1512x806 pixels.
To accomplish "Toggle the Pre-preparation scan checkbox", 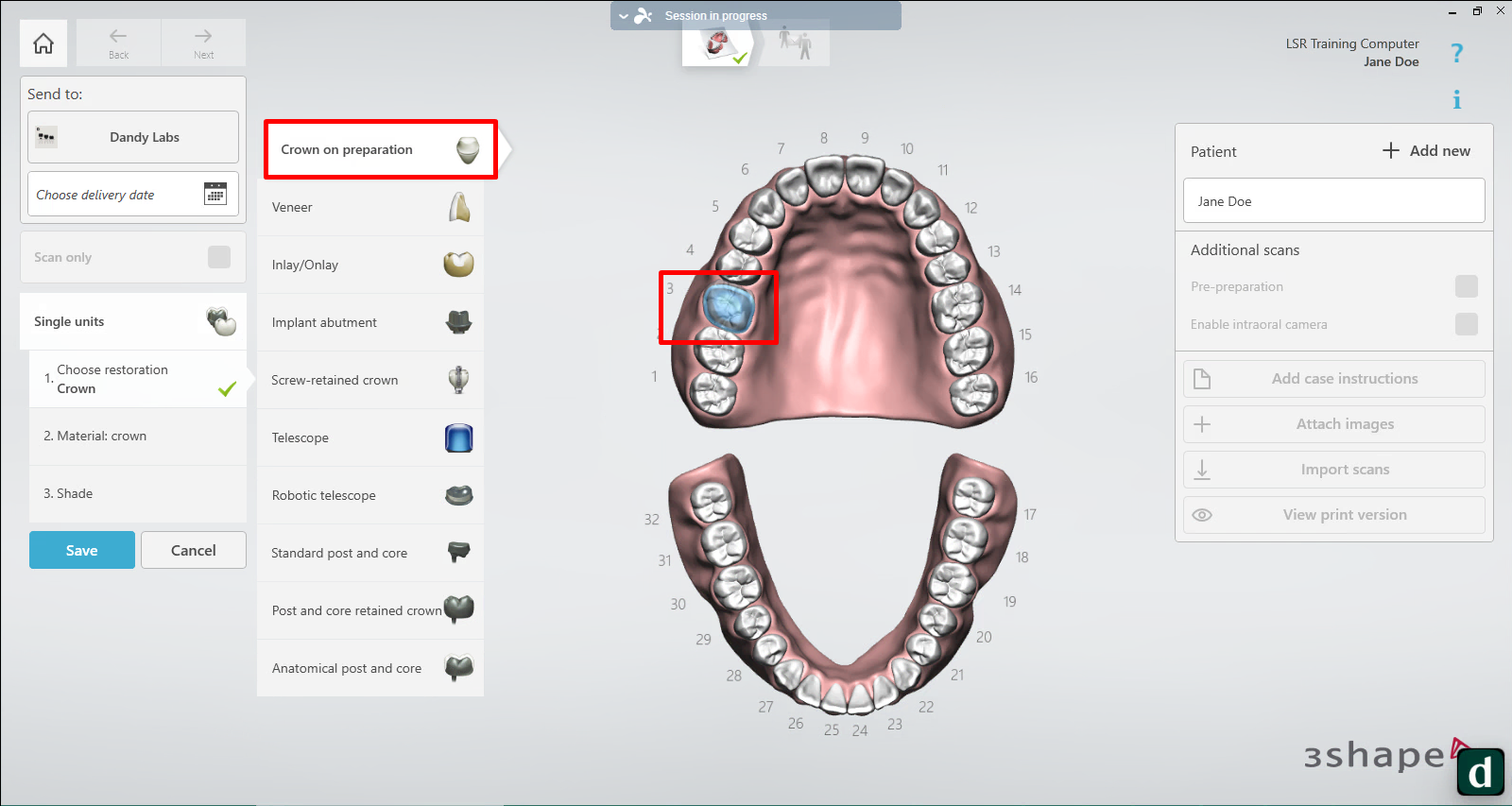I will (x=1466, y=286).
